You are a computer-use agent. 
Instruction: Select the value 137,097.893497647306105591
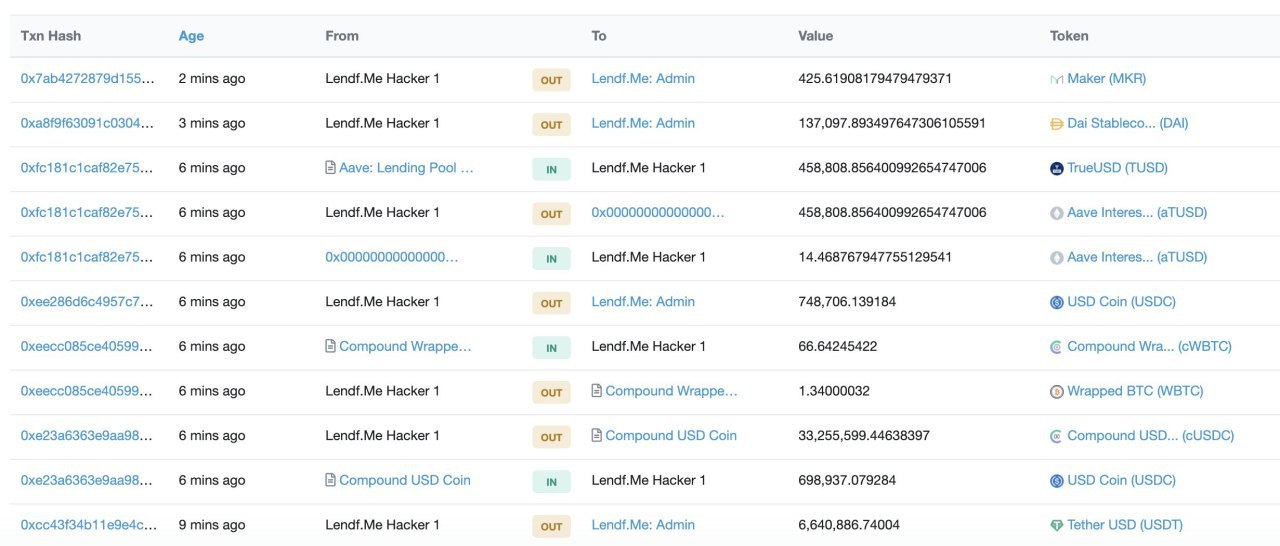tap(892, 124)
